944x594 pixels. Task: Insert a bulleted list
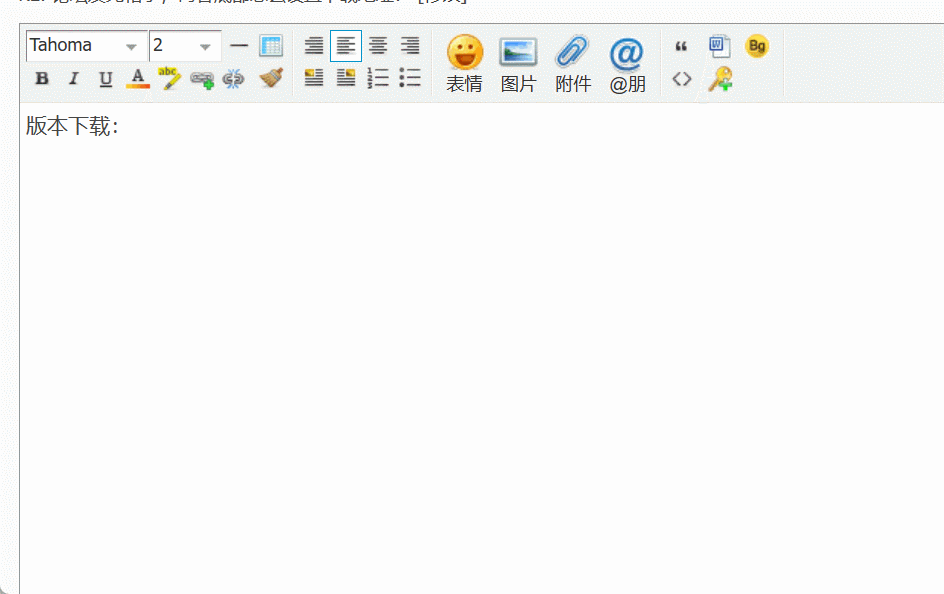click(x=410, y=78)
